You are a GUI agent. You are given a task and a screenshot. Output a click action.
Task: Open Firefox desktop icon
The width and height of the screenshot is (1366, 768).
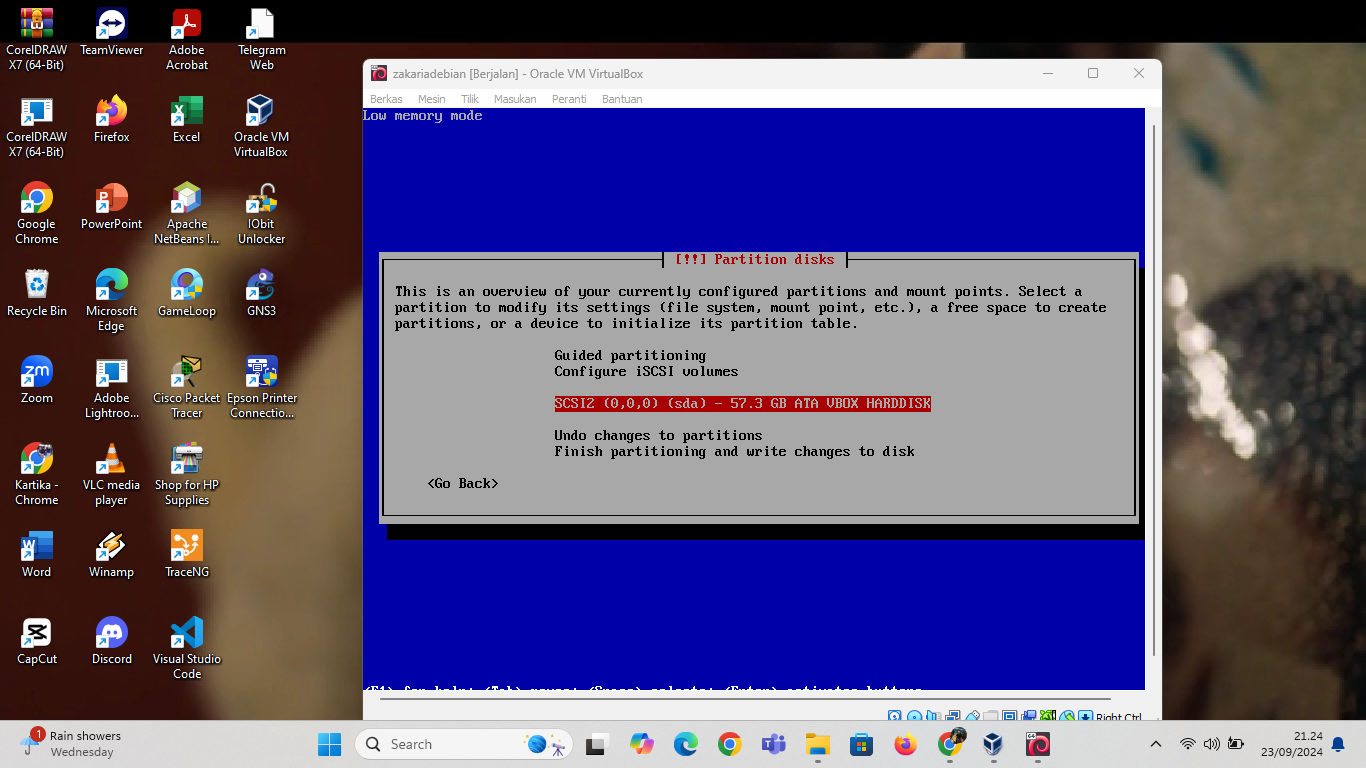(x=111, y=120)
